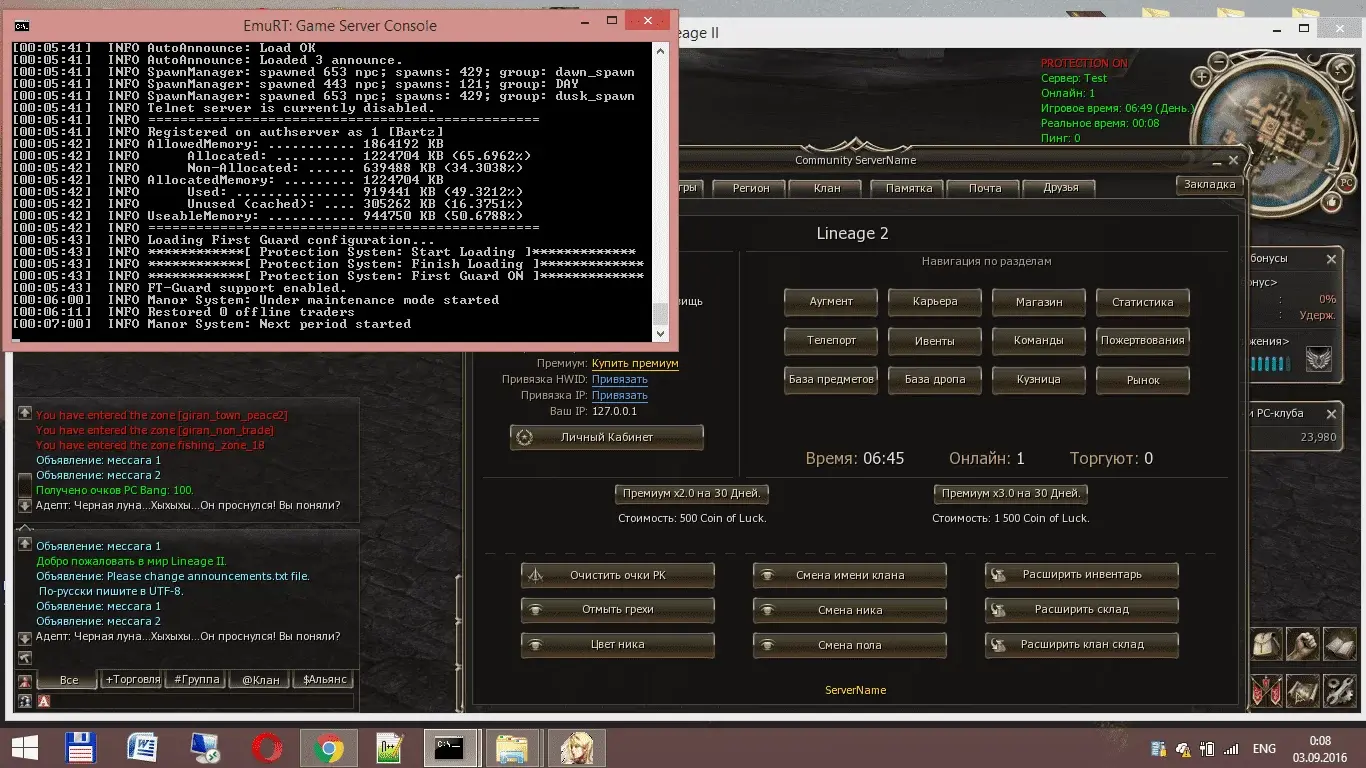Select the @Клан chat tab

pyautogui.click(x=259, y=679)
